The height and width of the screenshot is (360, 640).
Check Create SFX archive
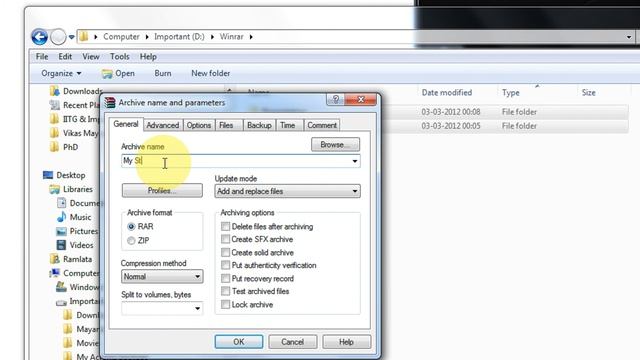[x=225, y=239]
